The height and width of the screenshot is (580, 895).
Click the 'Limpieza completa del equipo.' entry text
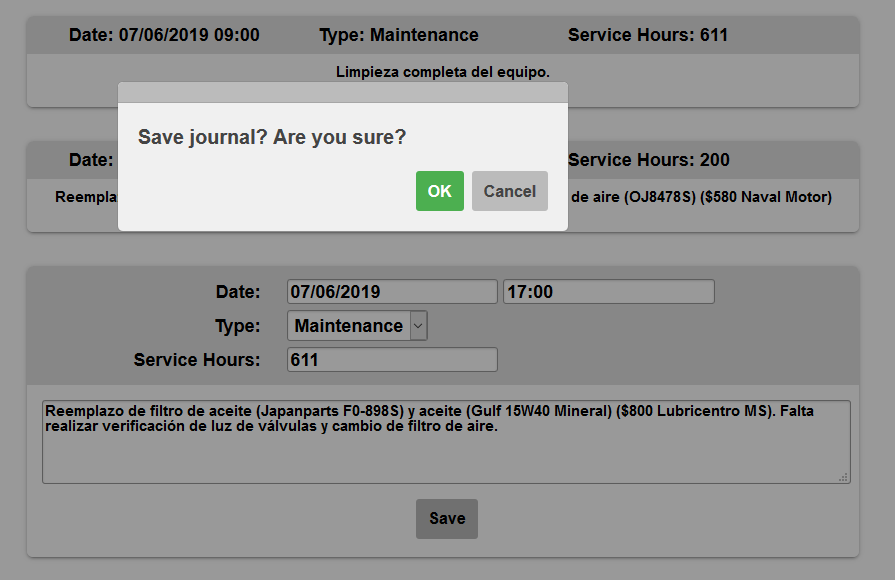(x=442, y=72)
